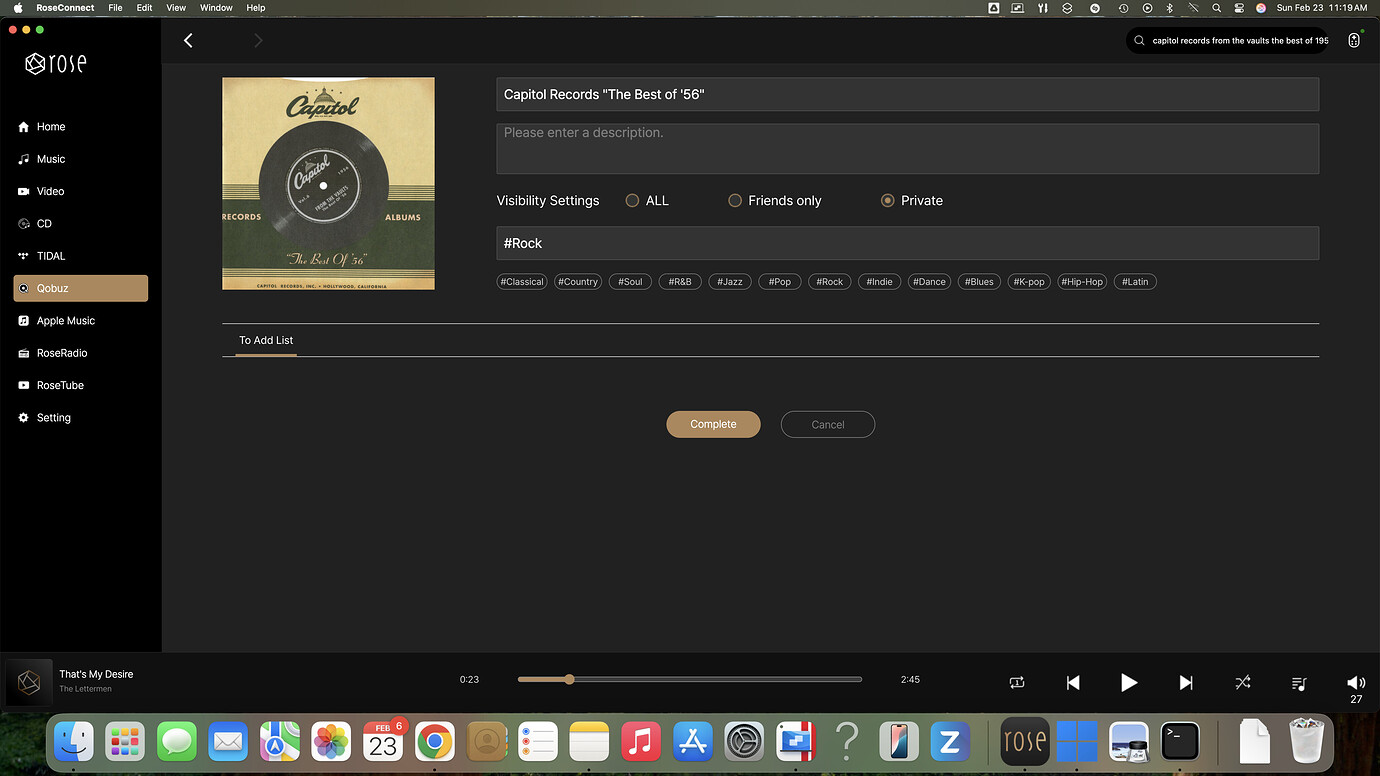Add the #Hip-Hop tag
Image resolution: width=1380 pixels, height=776 pixels.
(x=1083, y=282)
